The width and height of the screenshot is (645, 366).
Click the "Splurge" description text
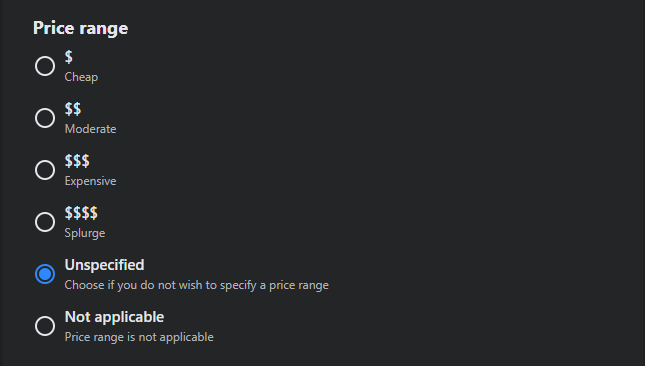(x=85, y=233)
